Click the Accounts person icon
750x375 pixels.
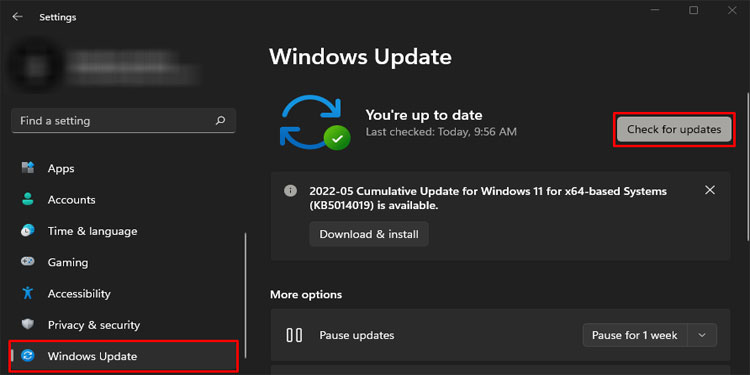(x=28, y=199)
